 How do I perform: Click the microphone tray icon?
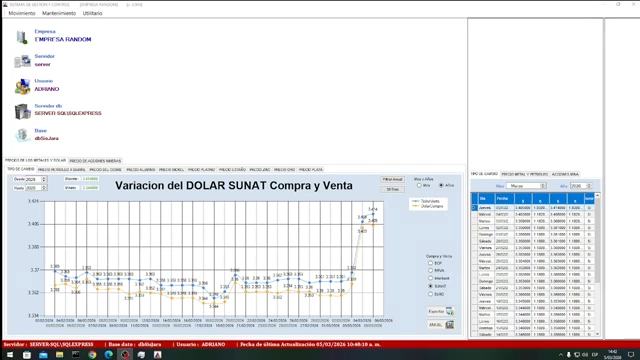tap(569, 355)
